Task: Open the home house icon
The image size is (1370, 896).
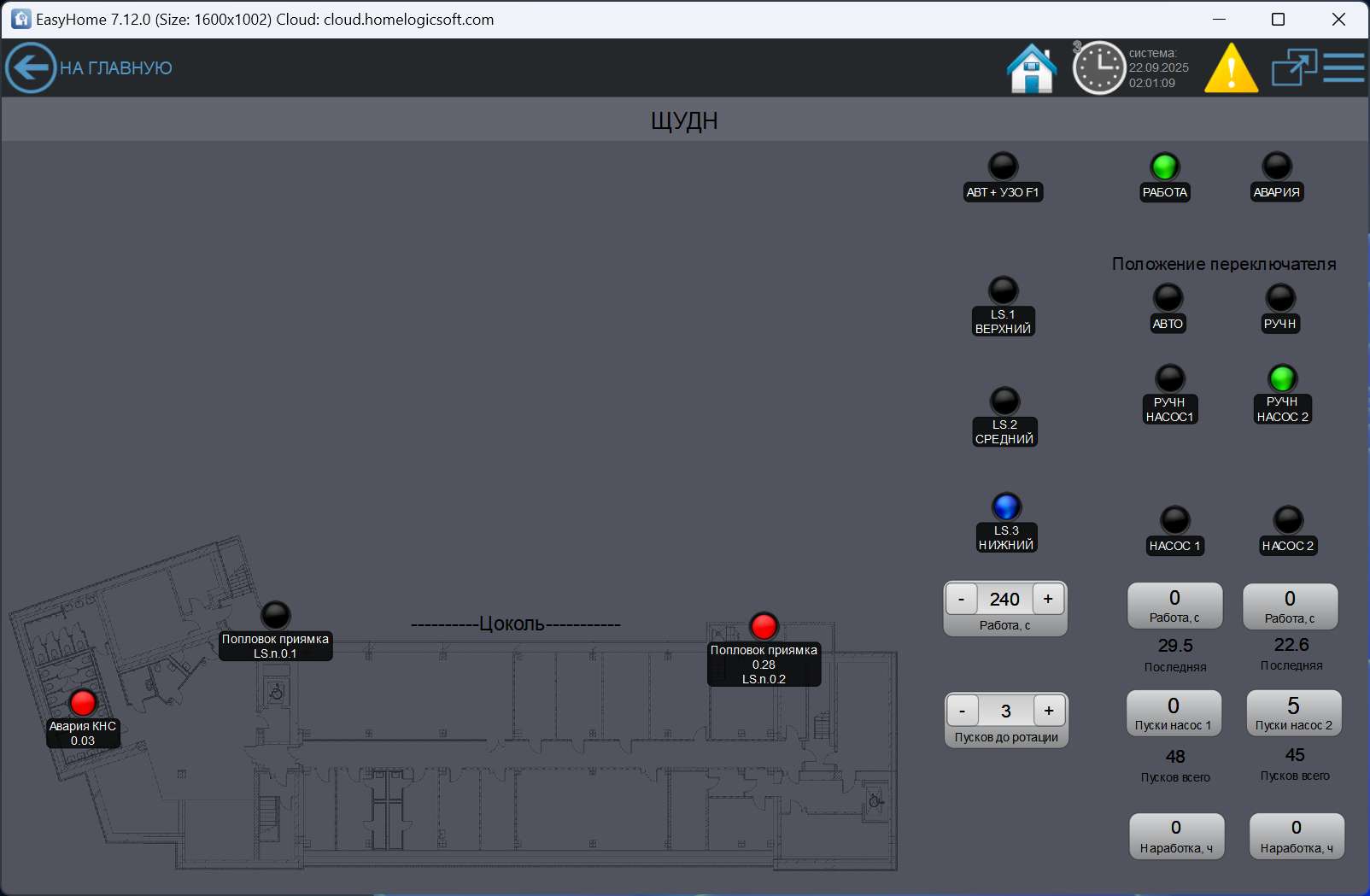Action: [x=1032, y=68]
